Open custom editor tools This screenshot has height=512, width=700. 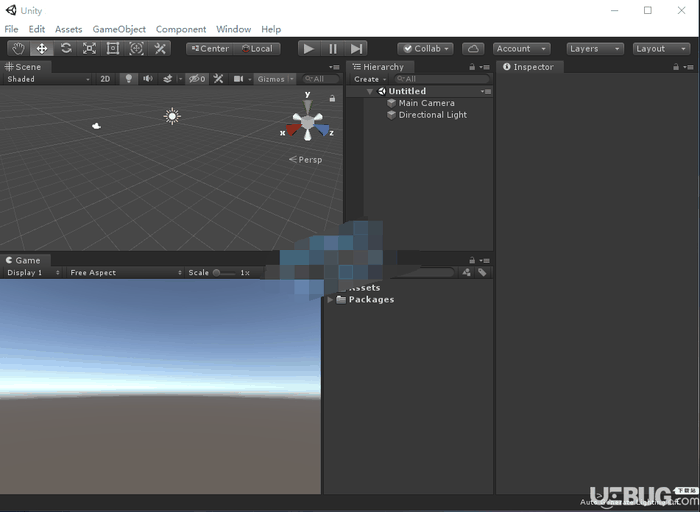[160, 49]
